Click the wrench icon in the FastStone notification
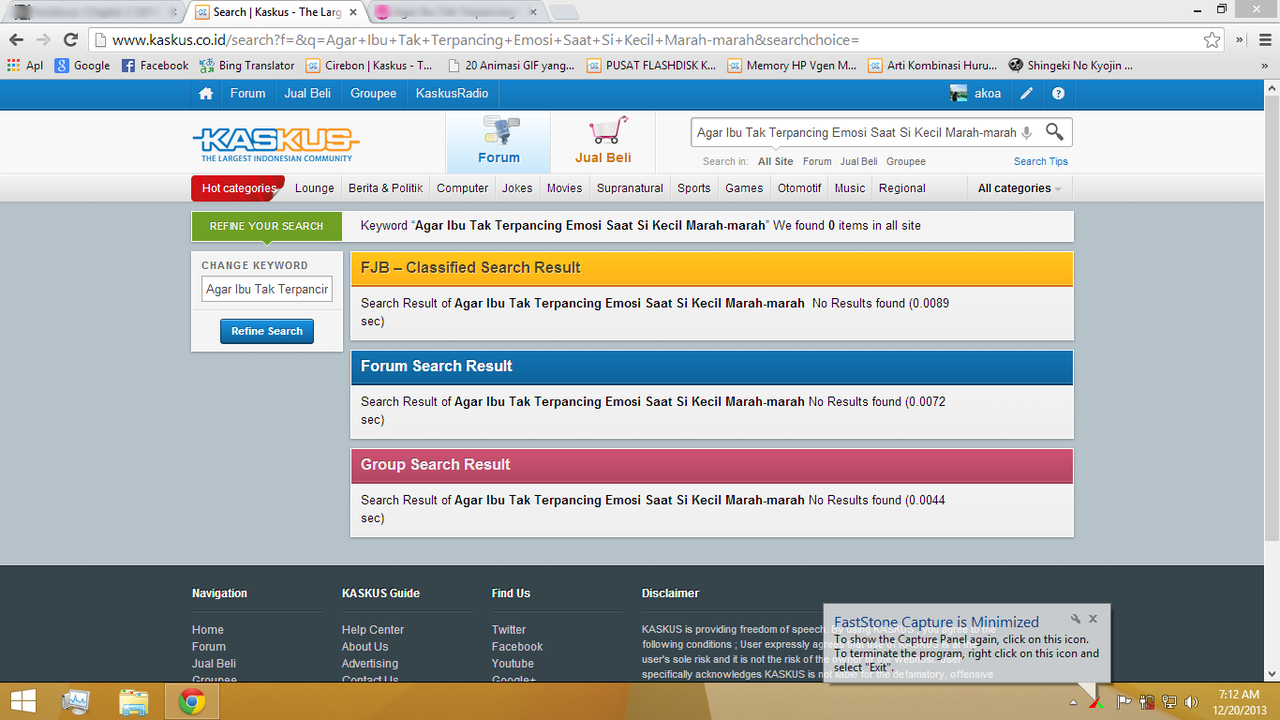1280x720 pixels. [x=1076, y=619]
